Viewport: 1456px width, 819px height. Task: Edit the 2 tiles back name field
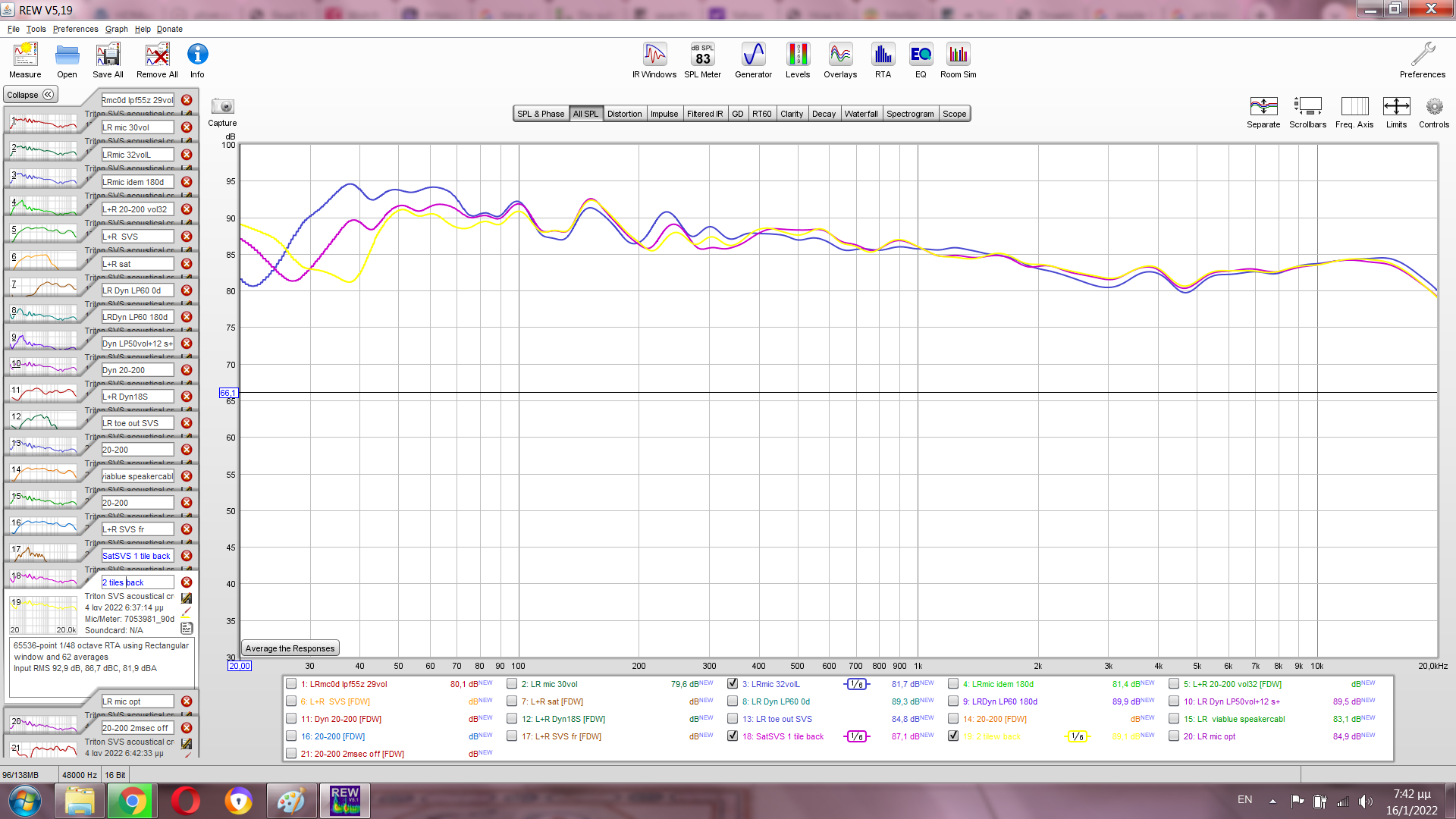coord(137,582)
